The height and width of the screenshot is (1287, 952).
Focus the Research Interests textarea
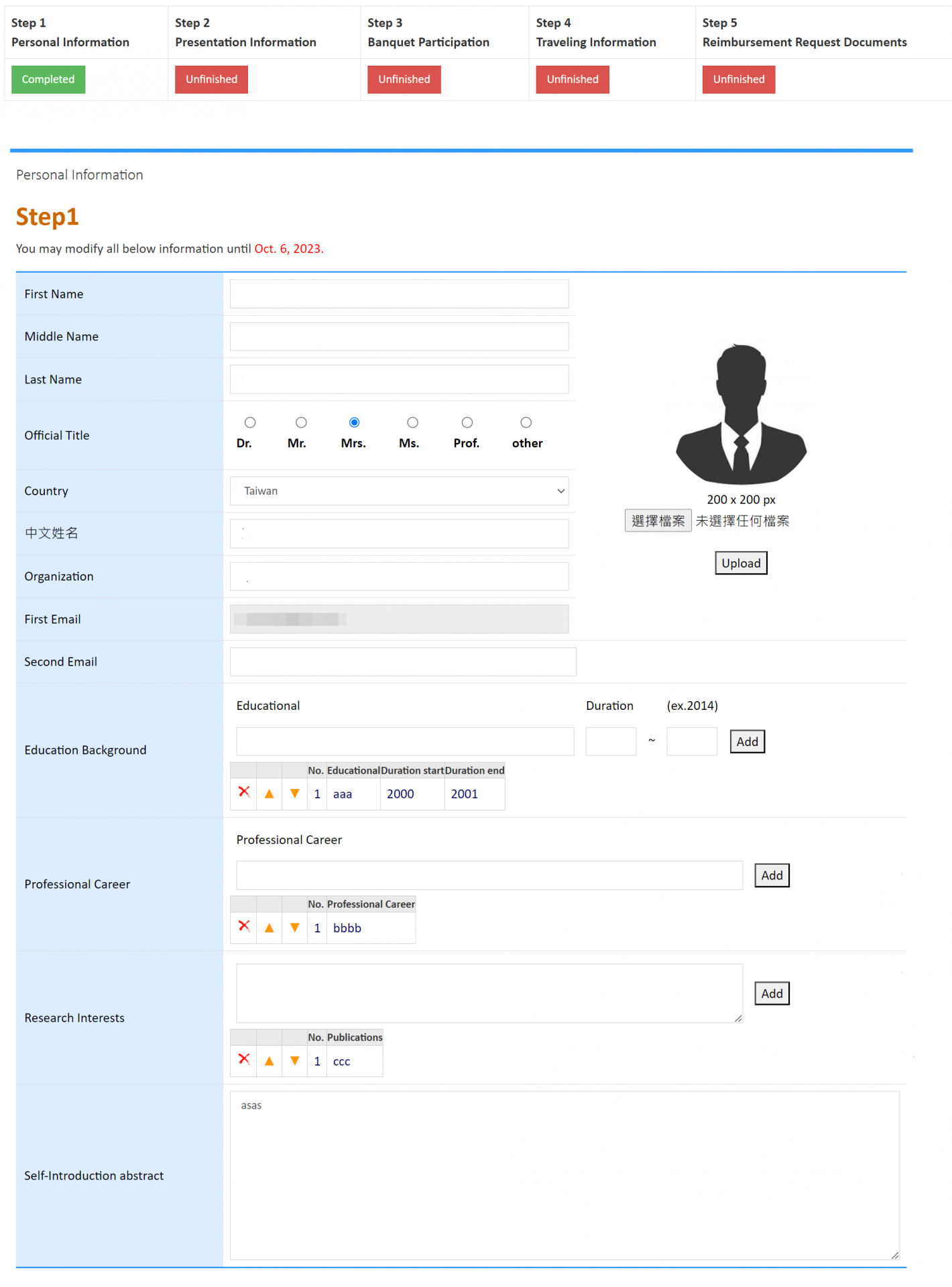(489, 993)
